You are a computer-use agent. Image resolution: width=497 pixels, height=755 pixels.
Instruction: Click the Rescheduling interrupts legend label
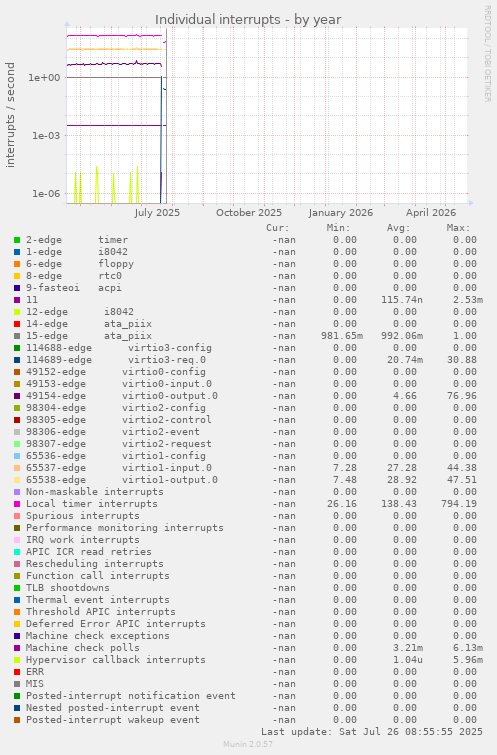[x=95, y=564]
